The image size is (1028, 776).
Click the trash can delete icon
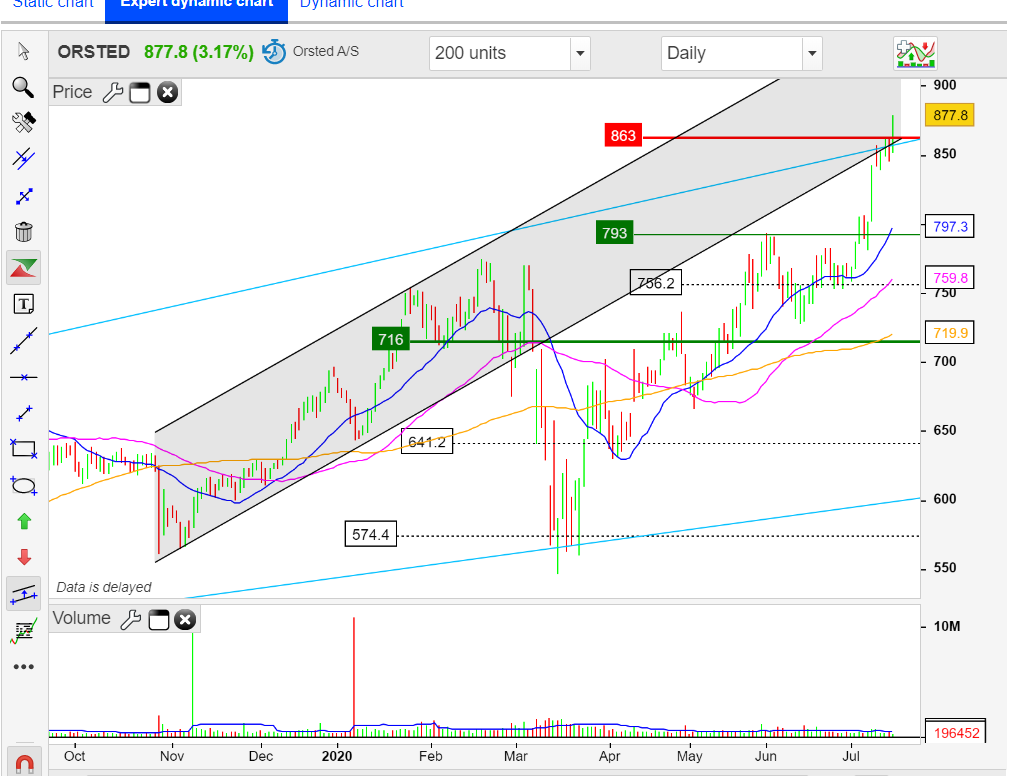click(24, 232)
